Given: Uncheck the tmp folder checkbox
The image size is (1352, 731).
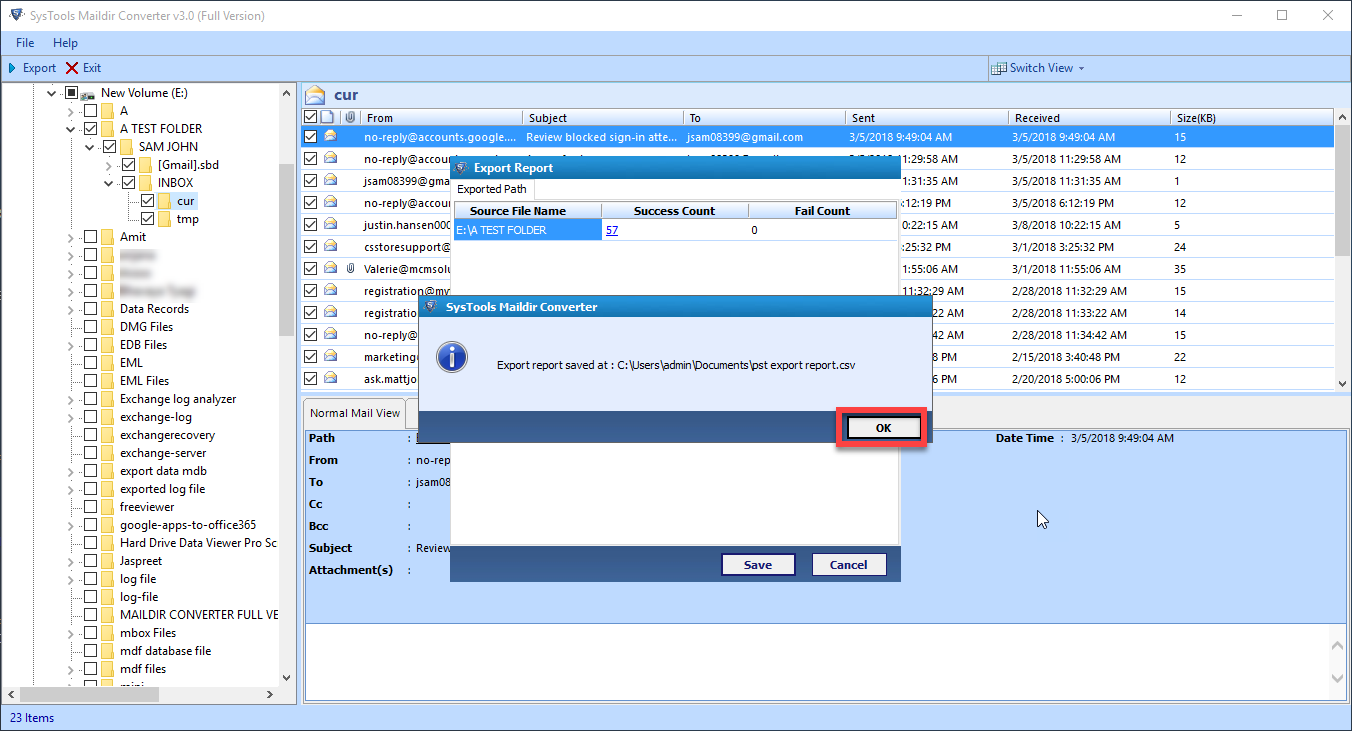Looking at the screenshot, I should (148, 219).
